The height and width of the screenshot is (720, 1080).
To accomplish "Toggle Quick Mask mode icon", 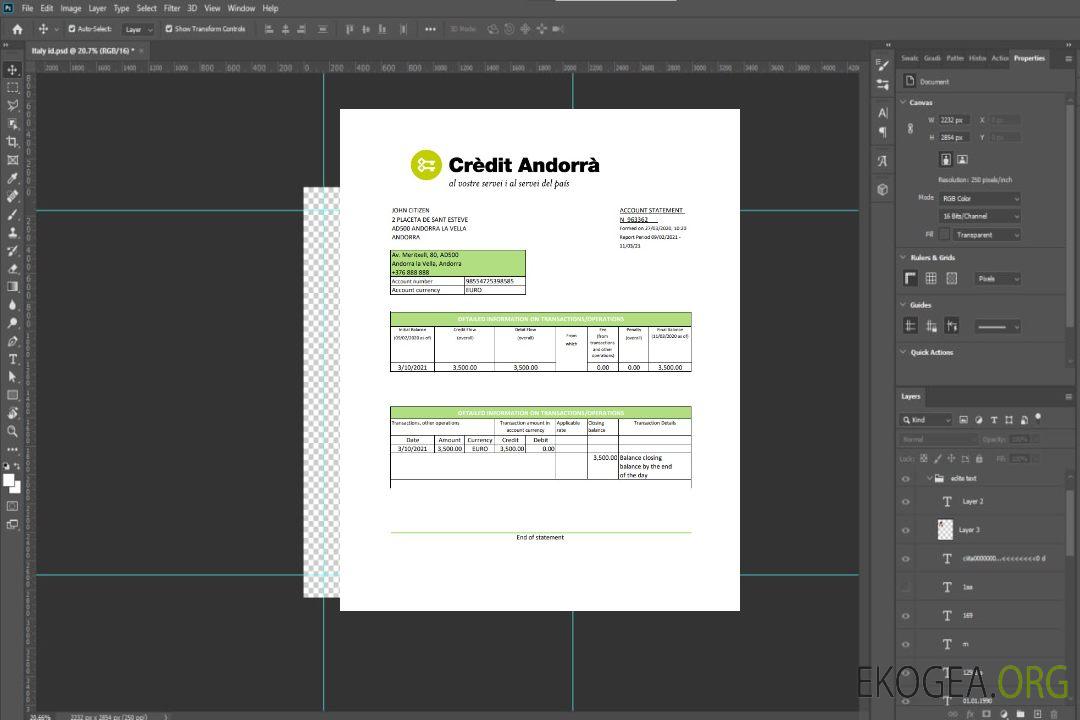I will coord(12,506).
